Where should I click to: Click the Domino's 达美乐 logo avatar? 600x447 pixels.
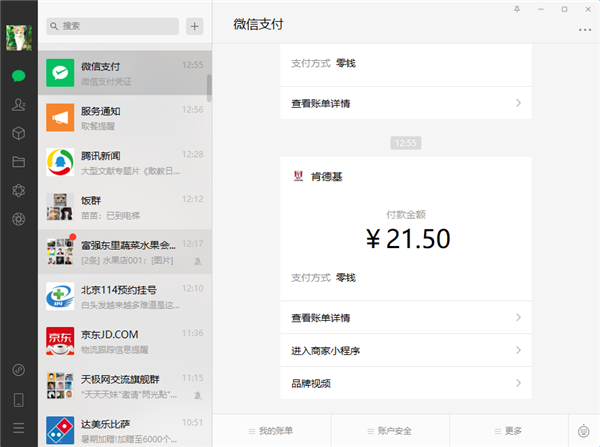click(x=60, y=430)
